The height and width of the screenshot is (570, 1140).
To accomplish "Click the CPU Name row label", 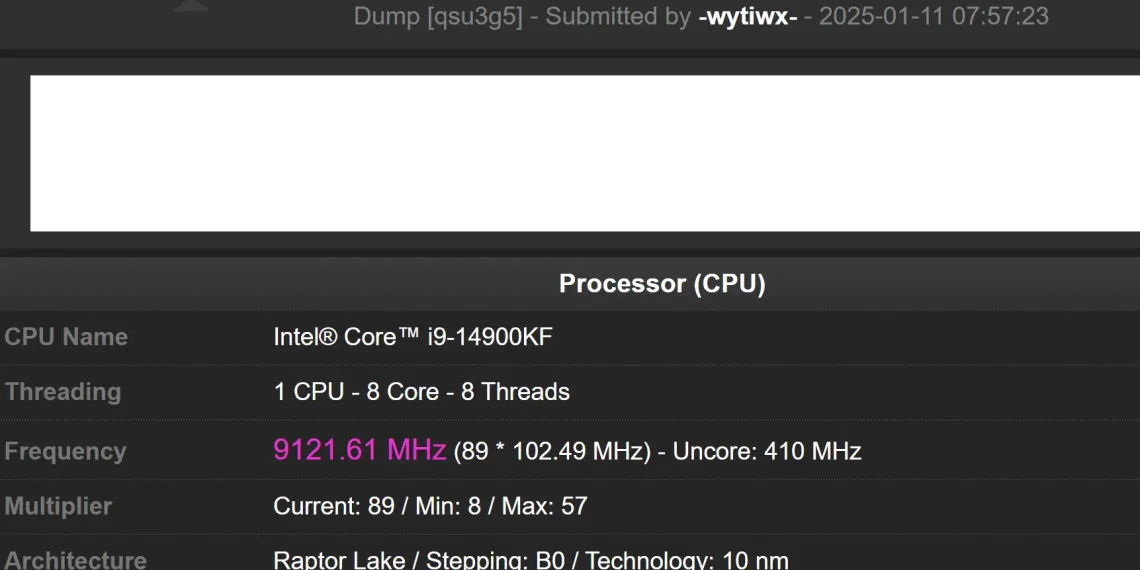I will (66, 337).
